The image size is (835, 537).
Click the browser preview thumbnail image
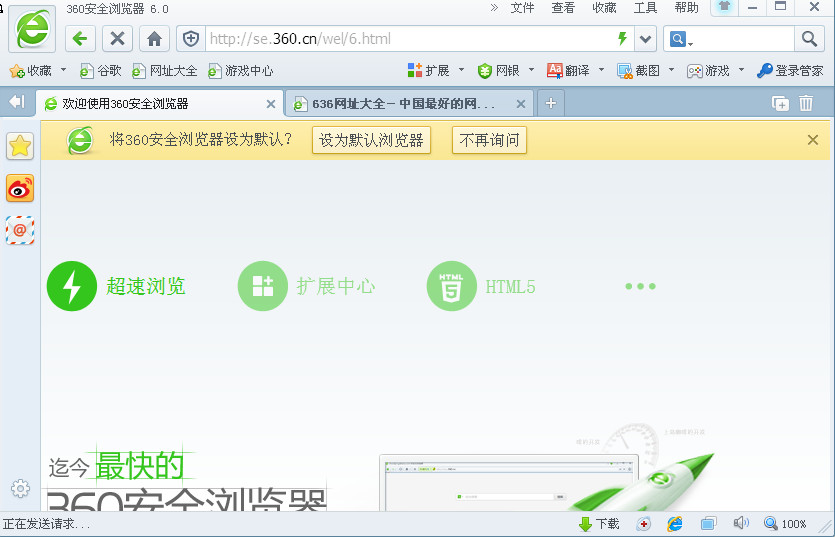click(509, 483)
